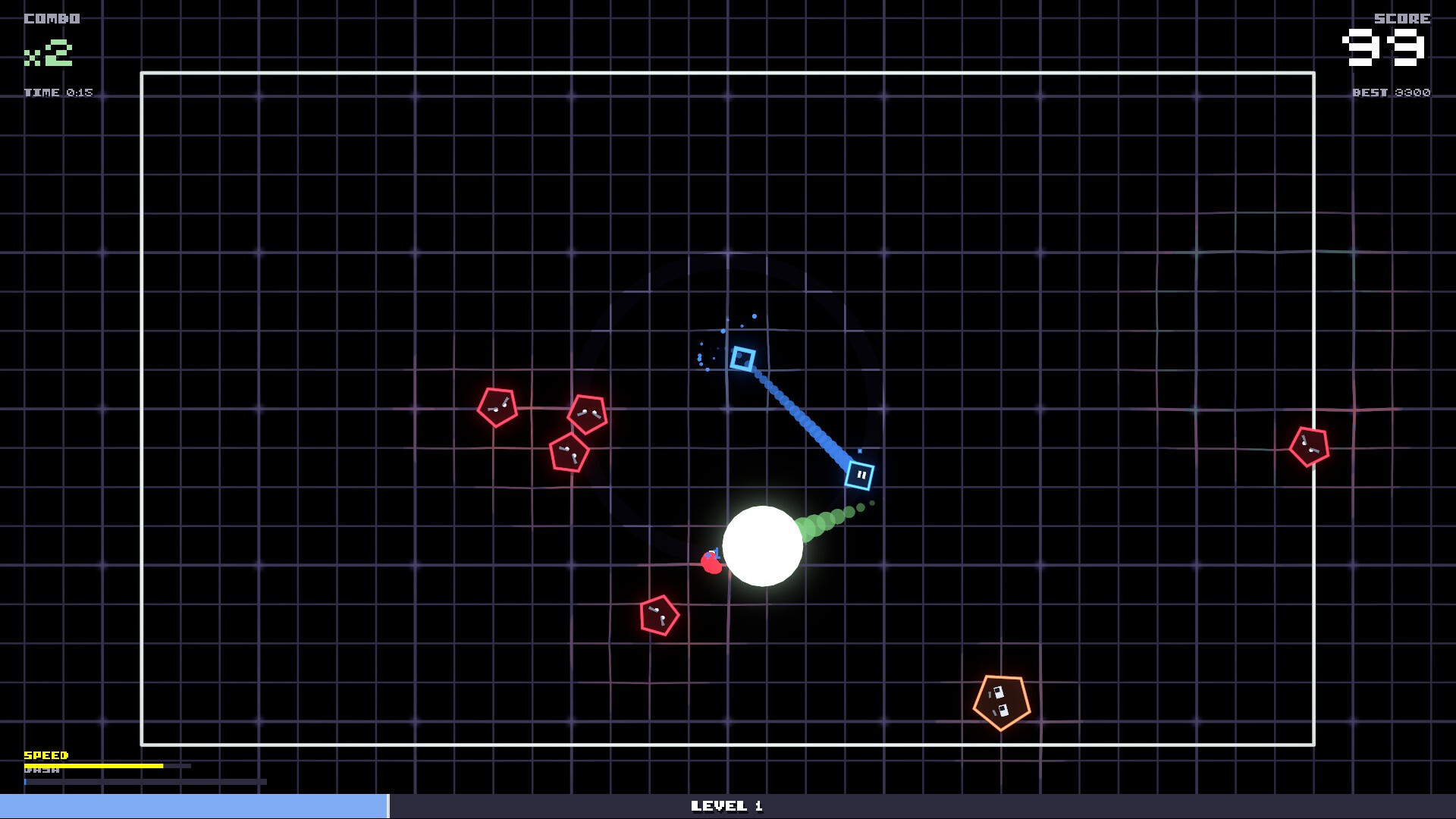Click the small red blob beside white ball
This screenshot has height=819, width=1456.
click(x=711, y=562)
